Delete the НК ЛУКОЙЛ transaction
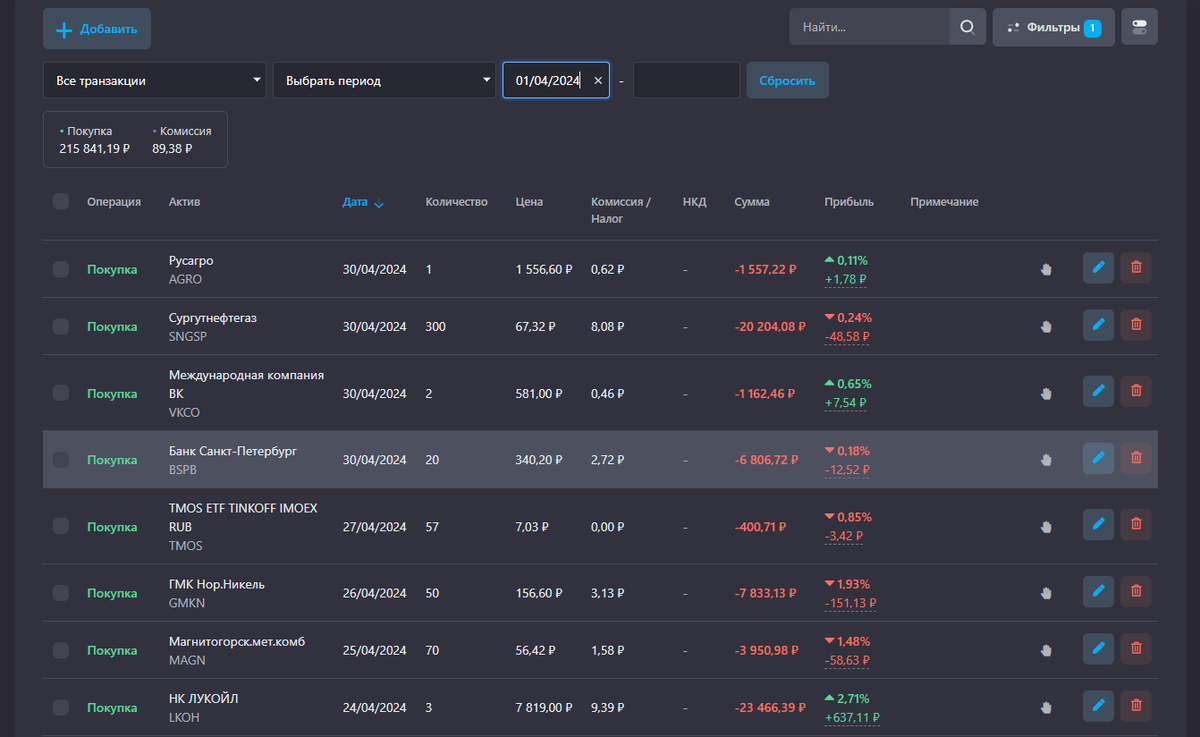The image size is (1200, 737). click(x=1136, y=705)
